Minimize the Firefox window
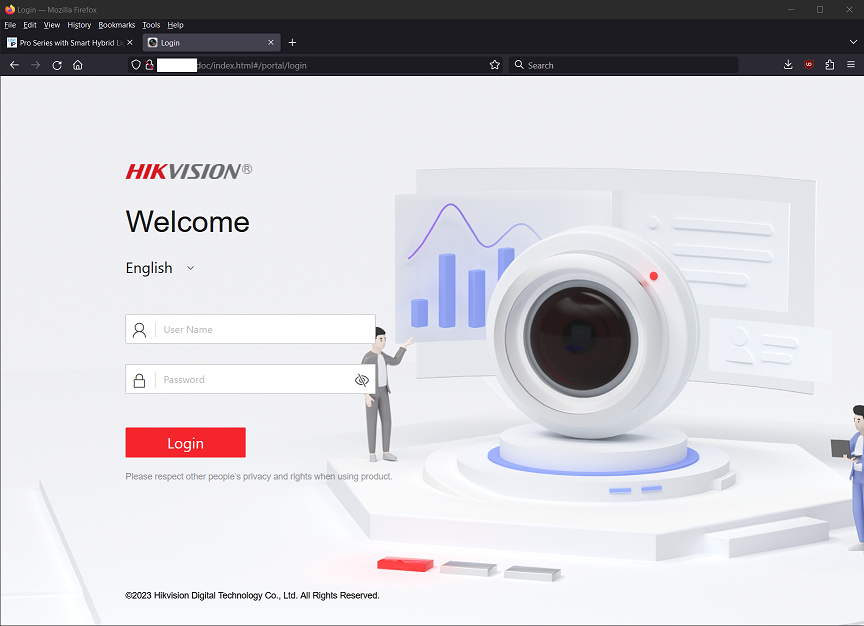The width and height of the screenshot is (864, 626). (x=791, y=9)
